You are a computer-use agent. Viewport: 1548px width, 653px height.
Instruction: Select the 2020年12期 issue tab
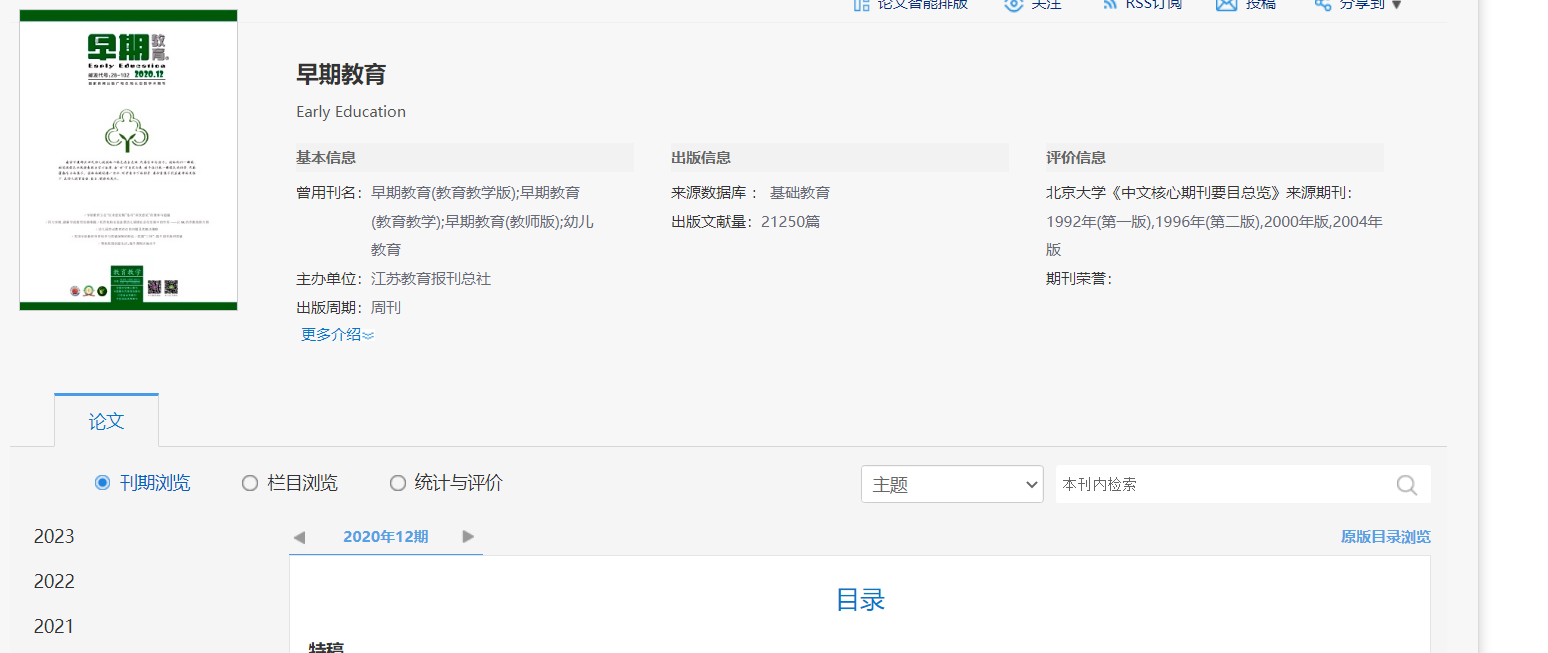point(385,537)
